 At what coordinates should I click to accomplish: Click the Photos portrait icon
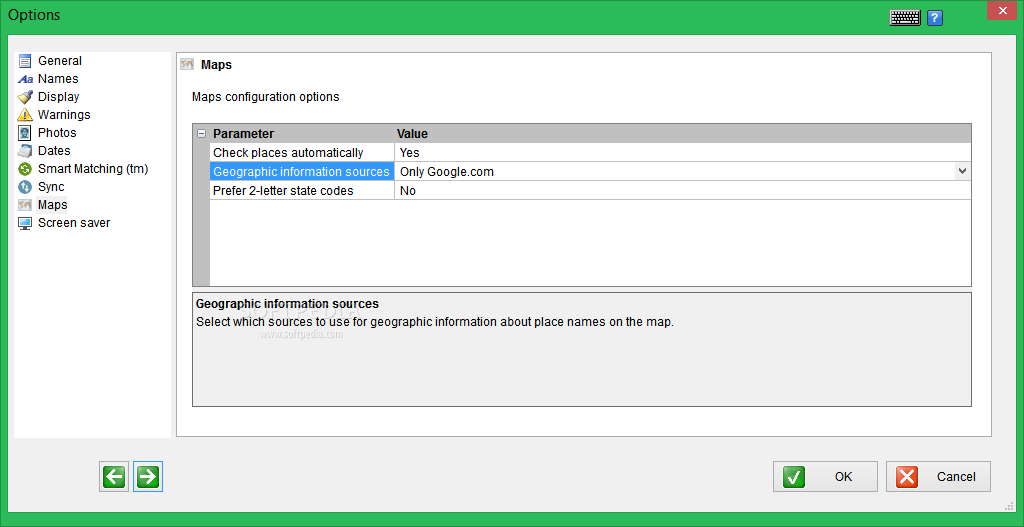tap(25, 133)
